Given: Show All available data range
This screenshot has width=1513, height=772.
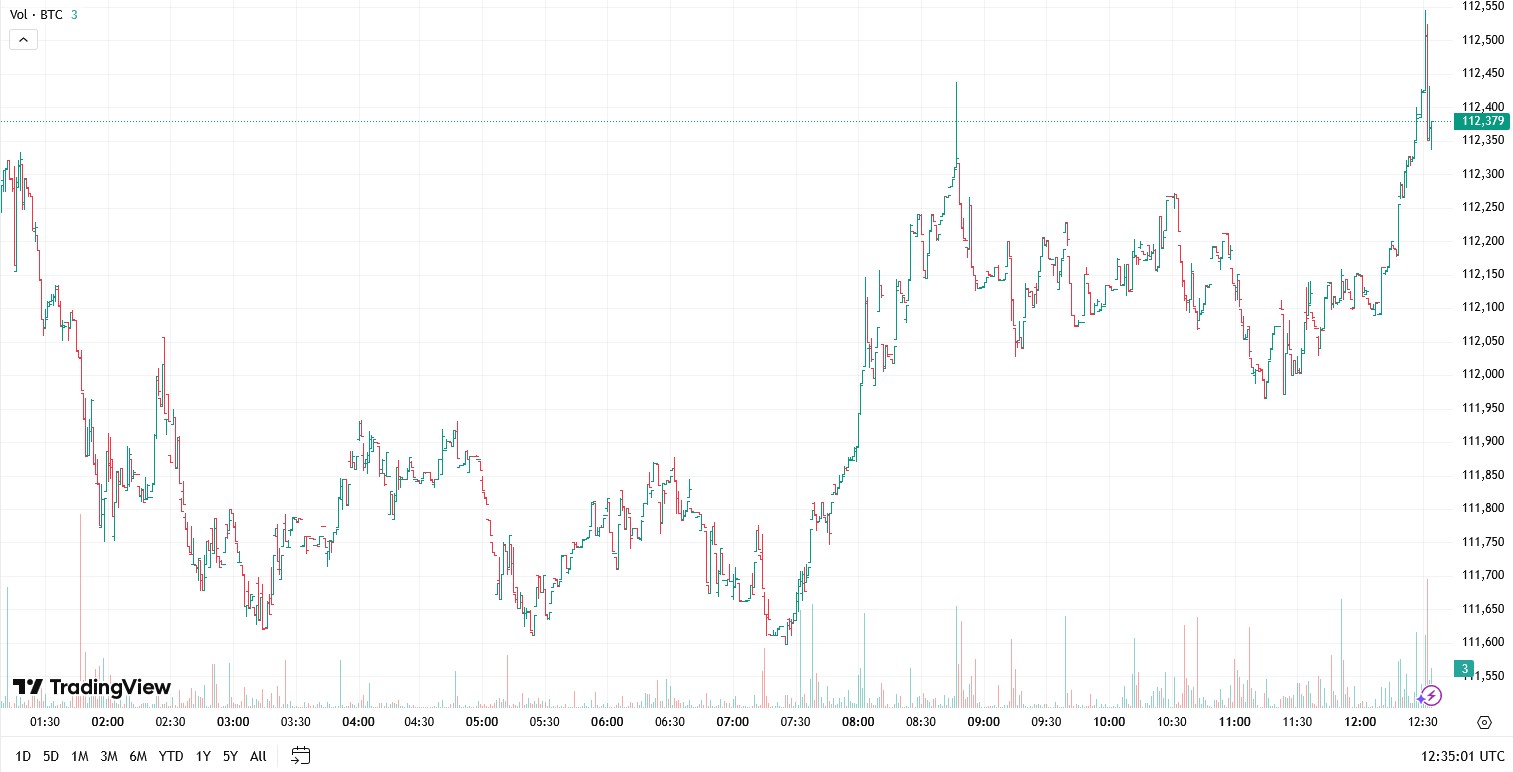Looking at the screenshot, I should click(x=258, y=756).
